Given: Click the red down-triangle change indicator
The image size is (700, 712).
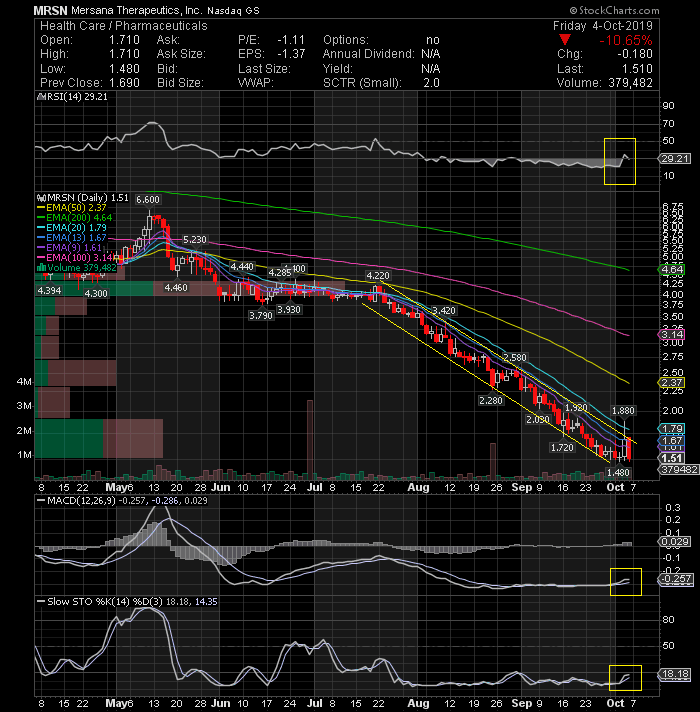Looking at the screenshot, I should (565, 40).
